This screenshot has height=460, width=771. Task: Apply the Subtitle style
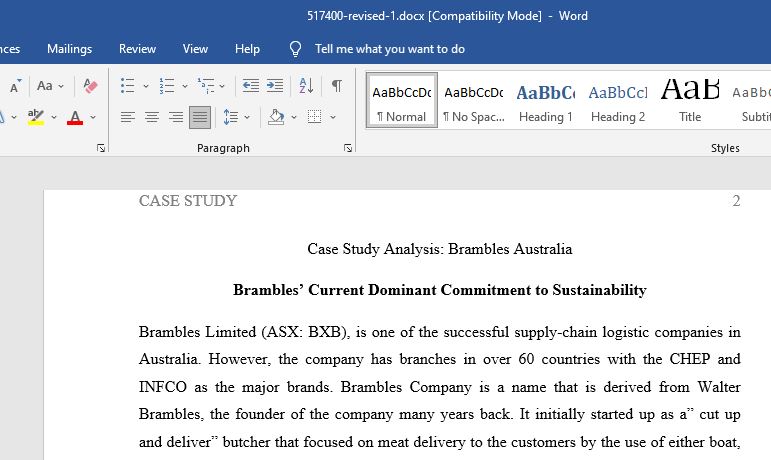pos(751,101)
